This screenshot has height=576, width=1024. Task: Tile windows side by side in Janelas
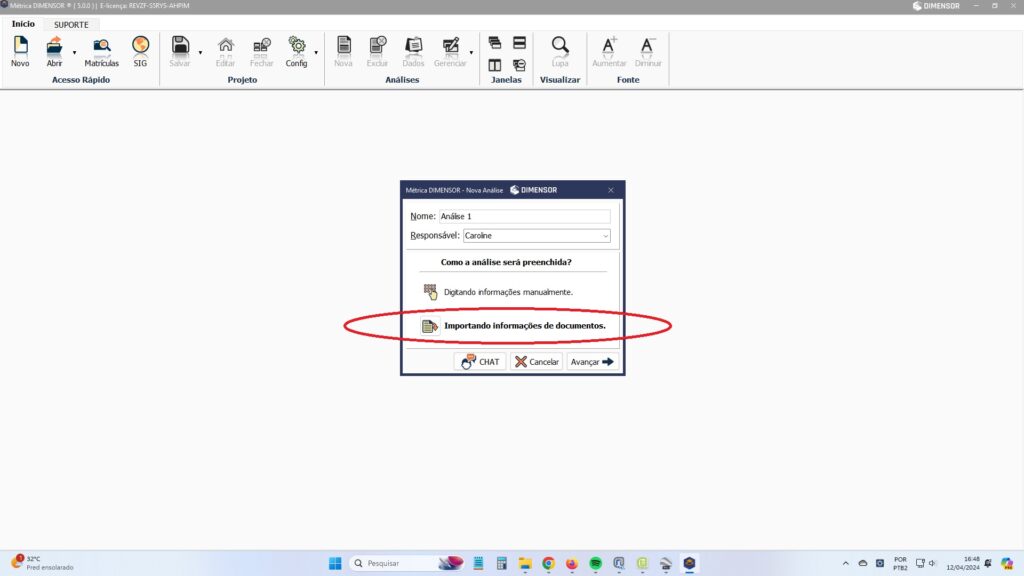[495, 65]
